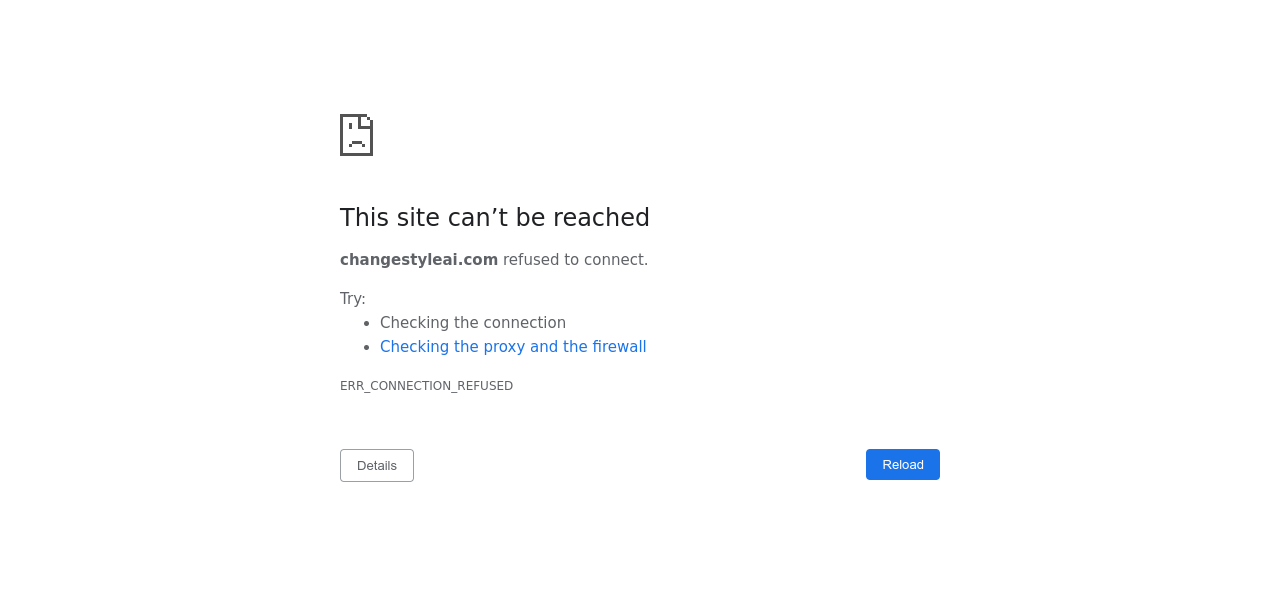Screen dimensions: 1280x600
Task: Open the Details button
Action: (x=377, y=466)
